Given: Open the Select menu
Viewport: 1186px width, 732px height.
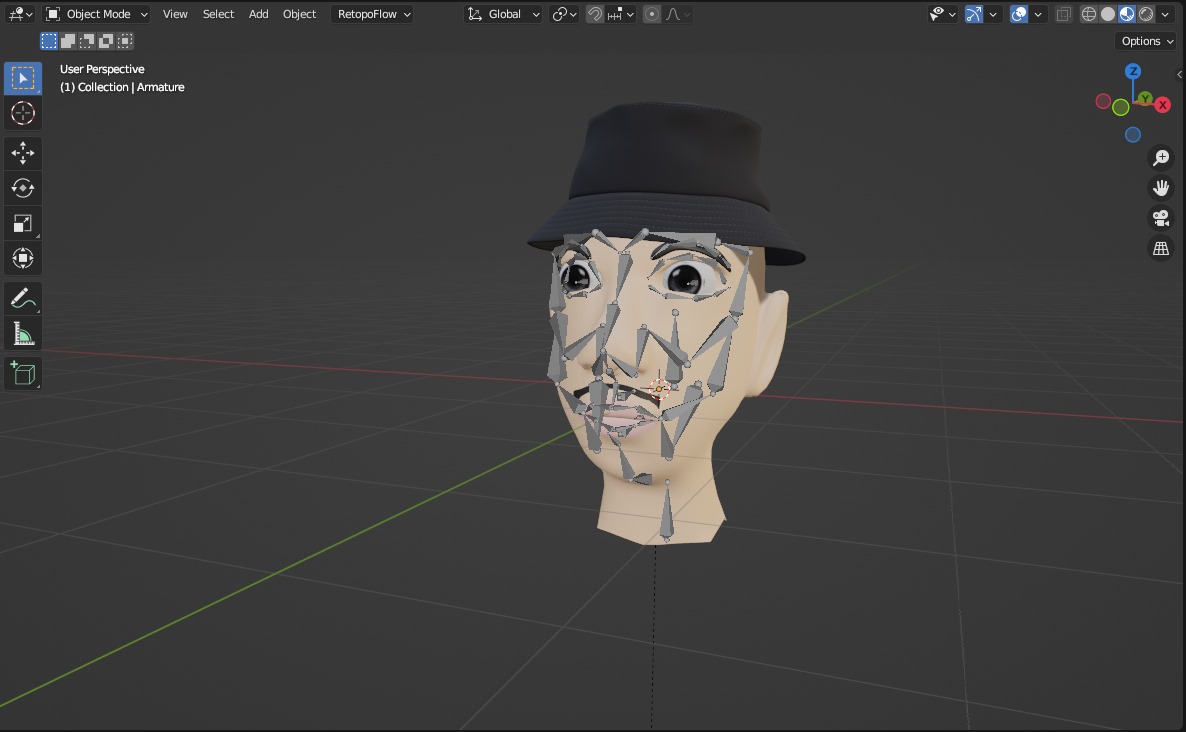Looking at the screenshot, I should [218, 14].
